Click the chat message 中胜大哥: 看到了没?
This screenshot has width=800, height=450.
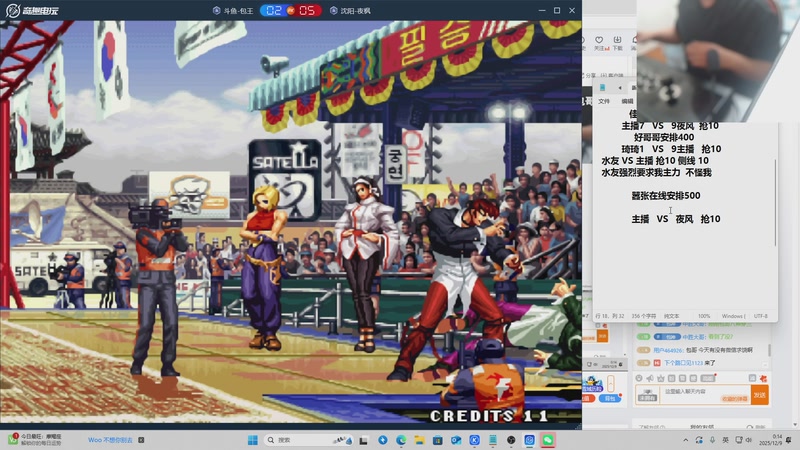point(685,337)
